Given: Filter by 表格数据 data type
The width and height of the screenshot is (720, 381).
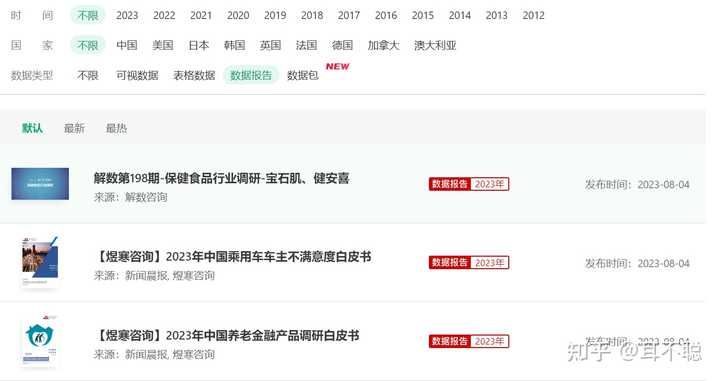Looking at the screenshot, I should [194, 75].
